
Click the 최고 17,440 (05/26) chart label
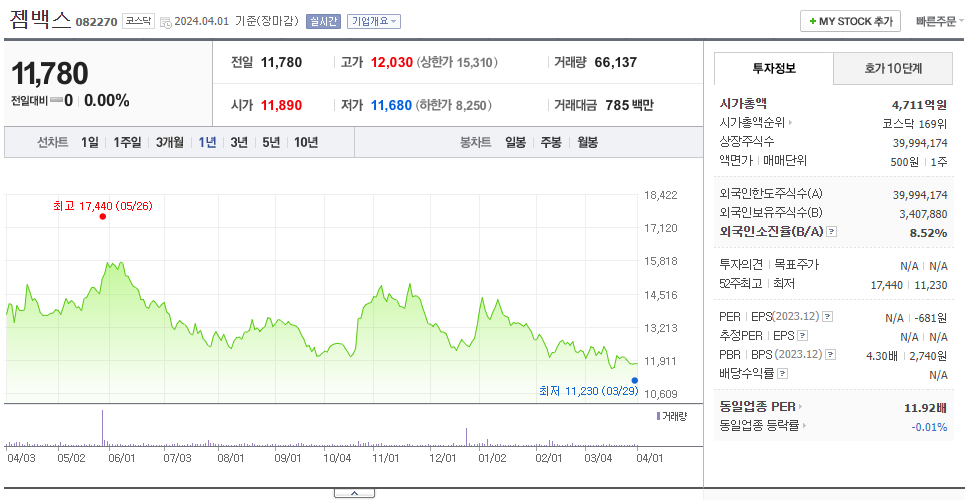(x=102, y=206)
